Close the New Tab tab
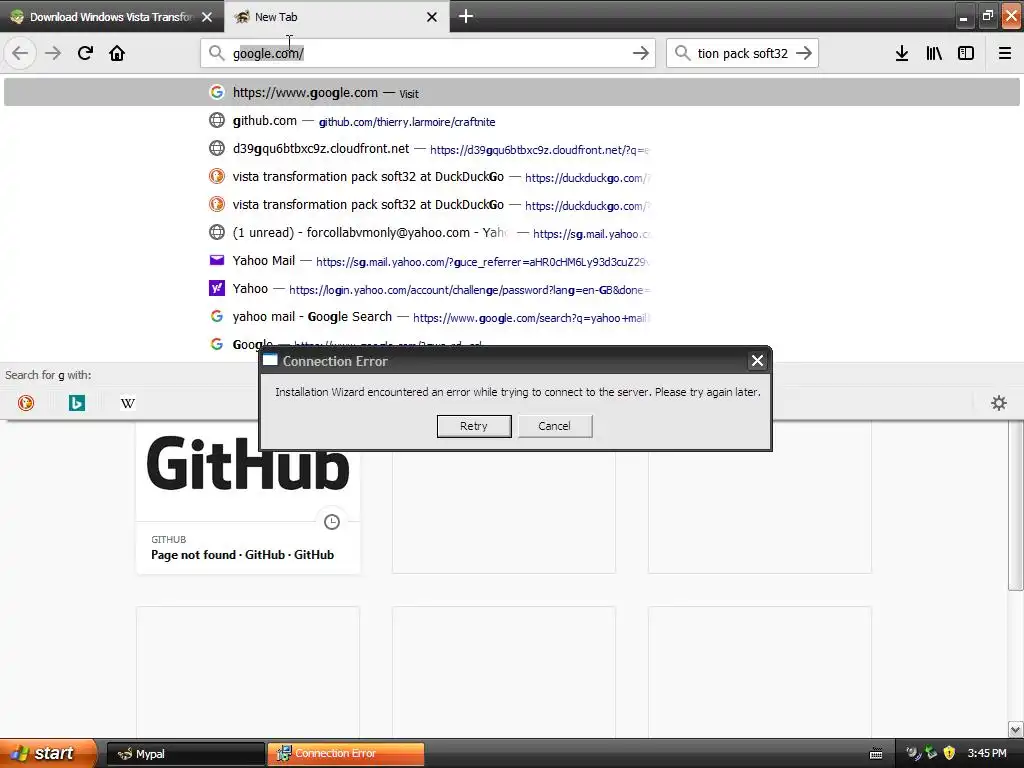1024x768 pixels. [x=432, y=17]
